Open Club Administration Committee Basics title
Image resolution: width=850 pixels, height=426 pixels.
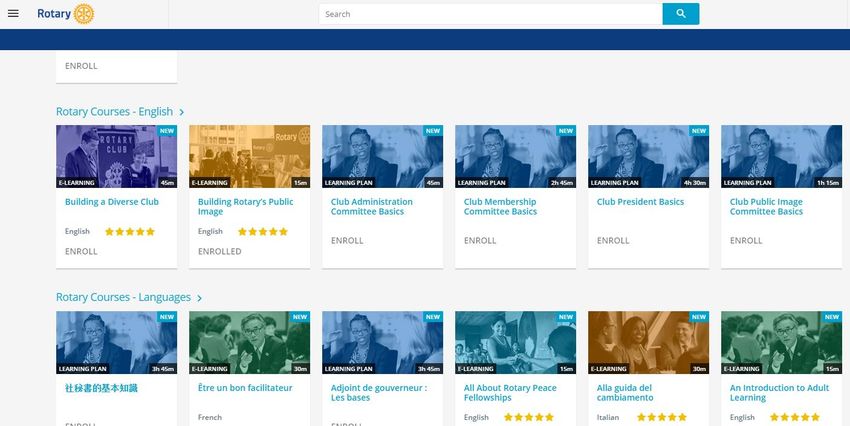pos(371,206)
